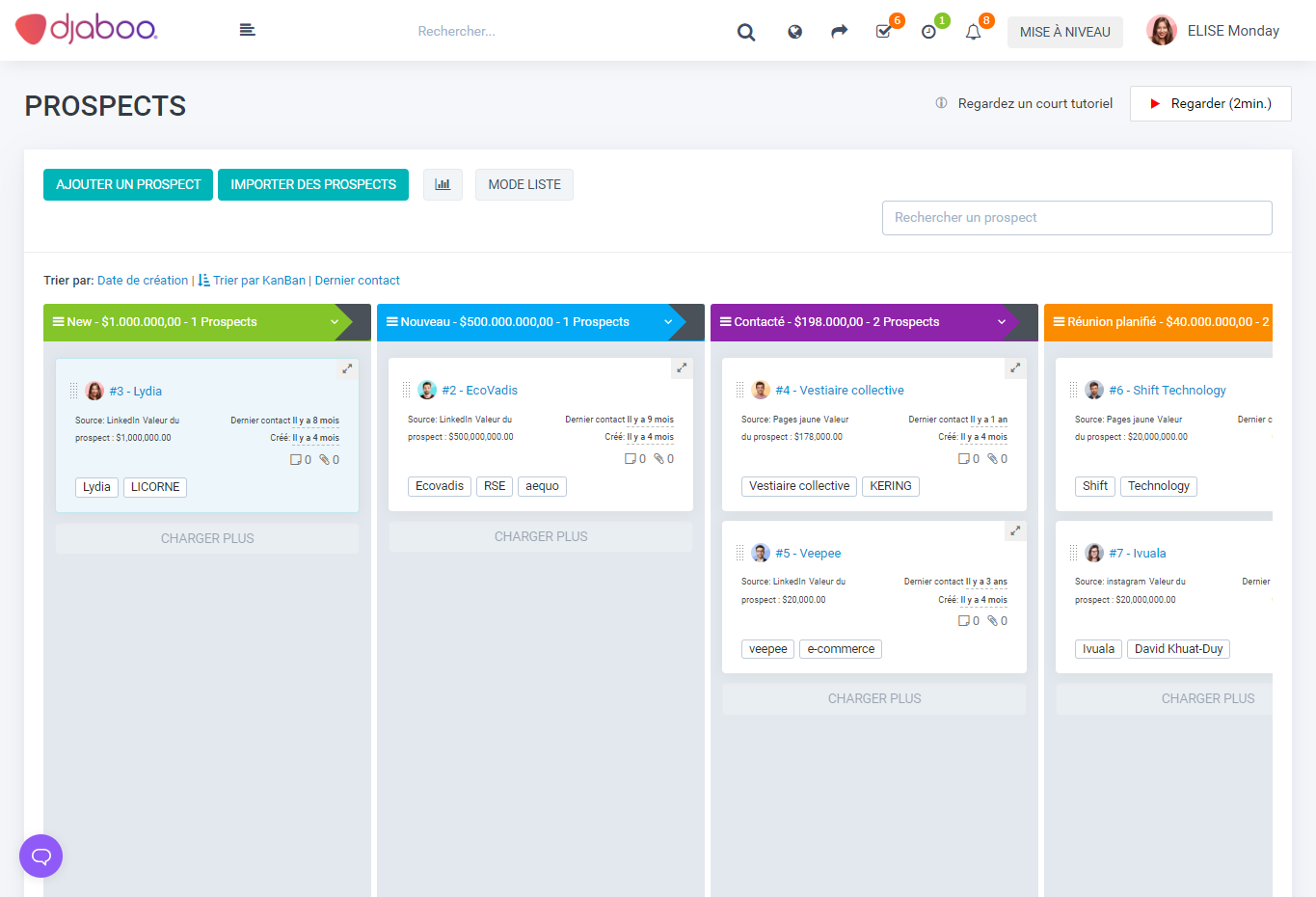Expand the #4 Vestiaire collective card
This screenshot has height=897, width=1316.
[1015, 367]
